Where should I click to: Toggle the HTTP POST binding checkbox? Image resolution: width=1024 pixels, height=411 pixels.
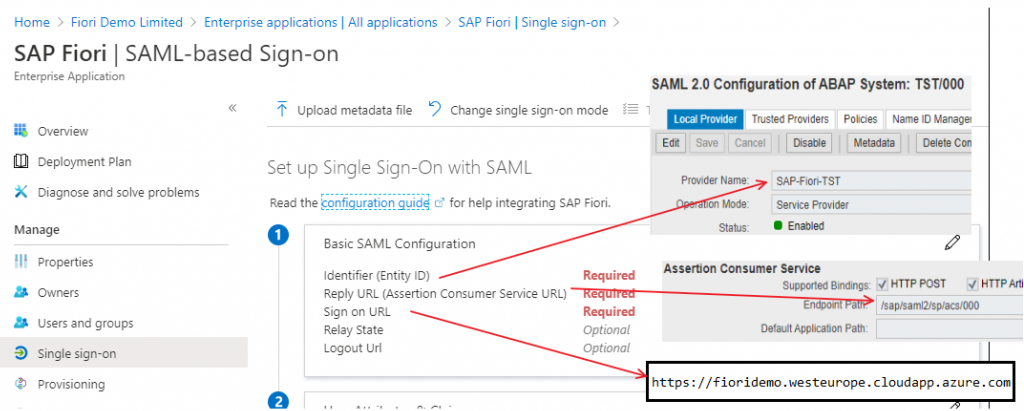point(882,284)
